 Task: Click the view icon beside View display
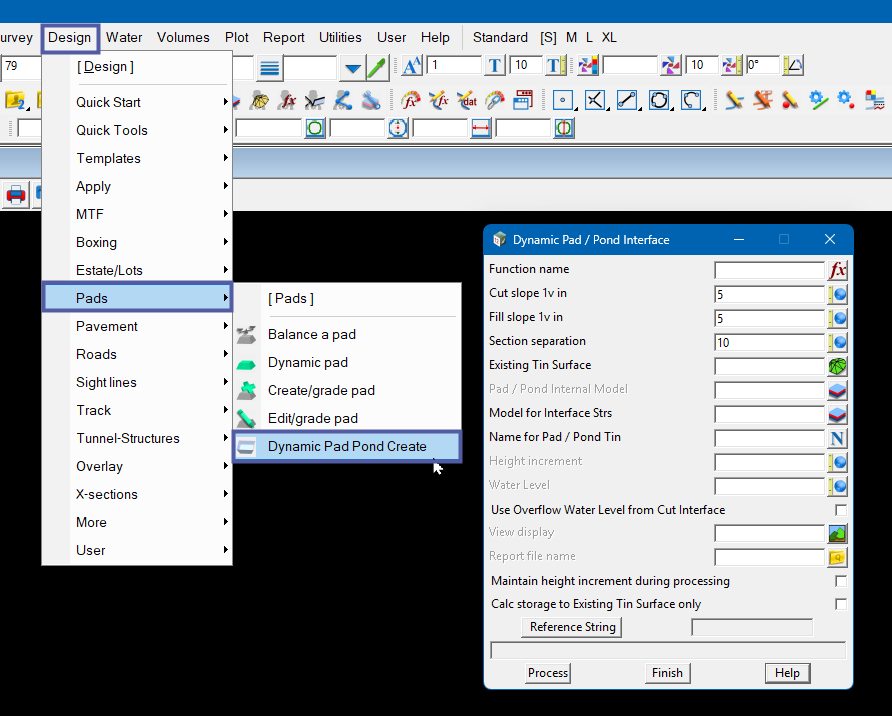coord(838,533)
